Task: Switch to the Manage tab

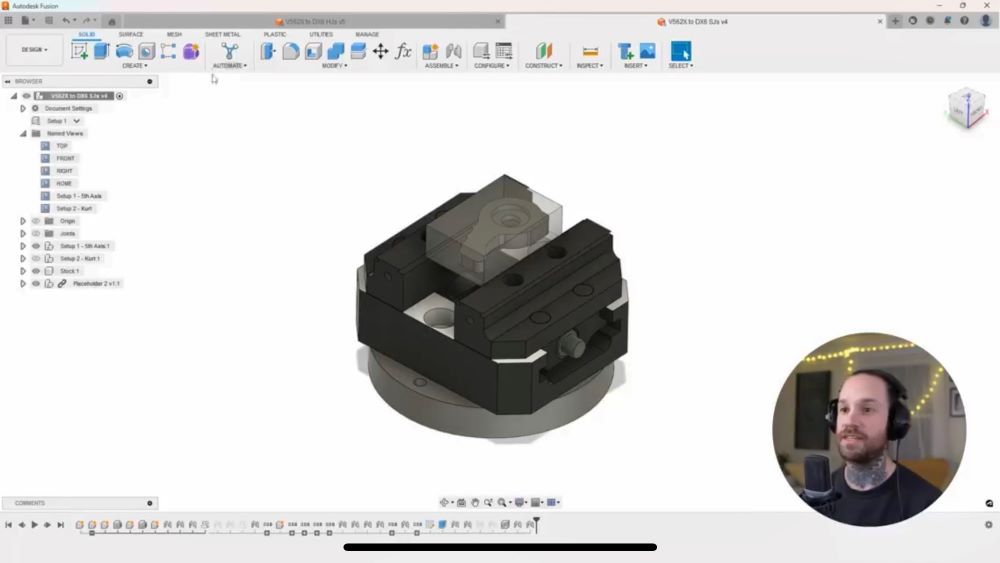Action: click(367, 34)
